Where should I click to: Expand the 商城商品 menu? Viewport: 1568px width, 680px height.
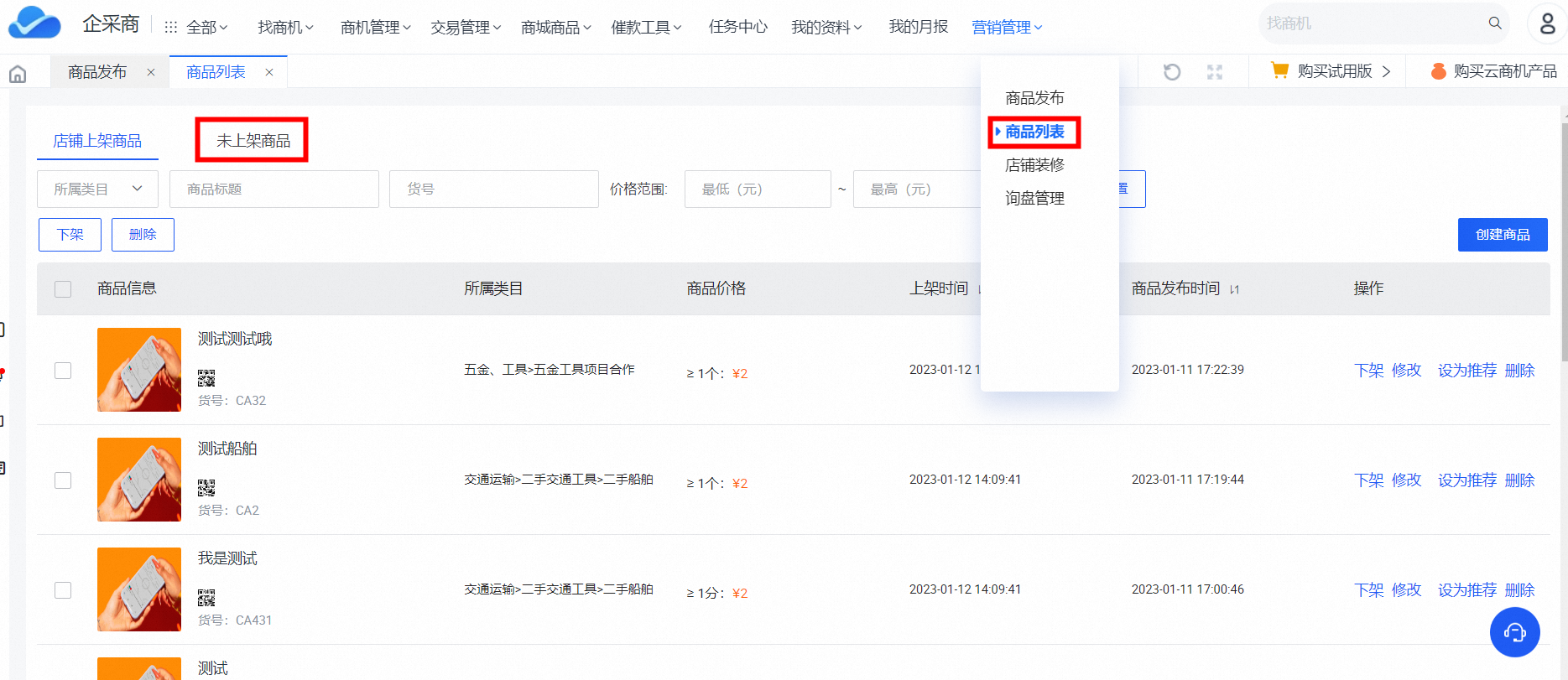coord(556,28)
